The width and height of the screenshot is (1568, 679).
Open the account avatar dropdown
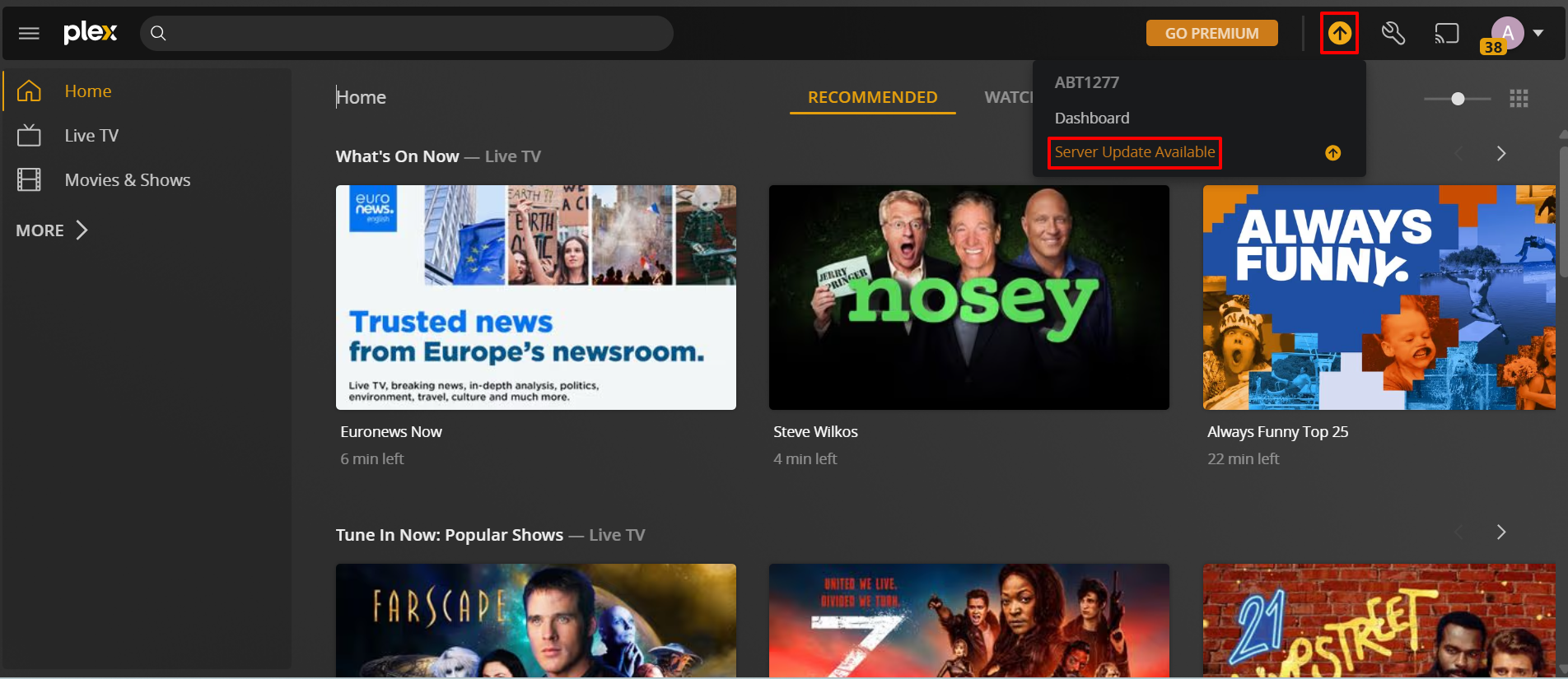click(x=1517, y=33)
